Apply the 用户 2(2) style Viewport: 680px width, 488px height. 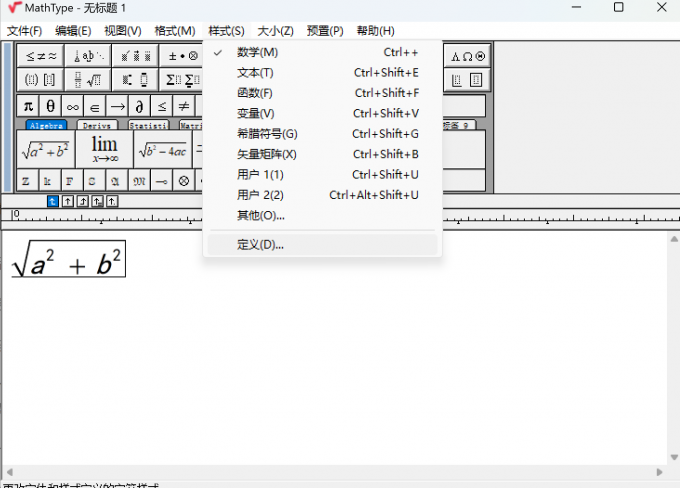(322, 195)
